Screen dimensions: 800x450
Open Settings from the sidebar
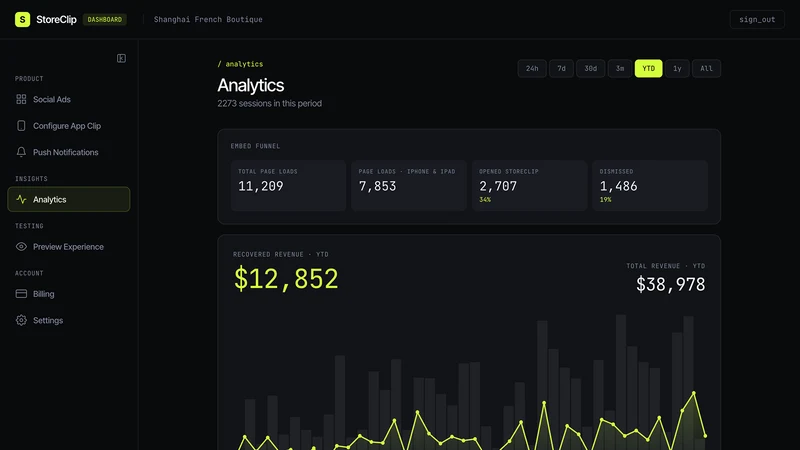69,320
